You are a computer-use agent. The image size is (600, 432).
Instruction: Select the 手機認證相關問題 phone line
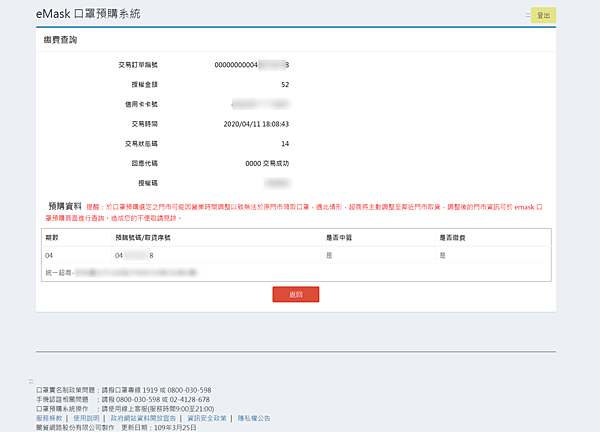point(123,399)
